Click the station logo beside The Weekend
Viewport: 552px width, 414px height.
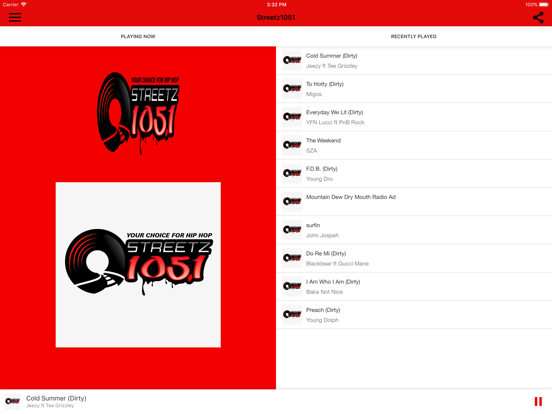[x=292, y=145]
